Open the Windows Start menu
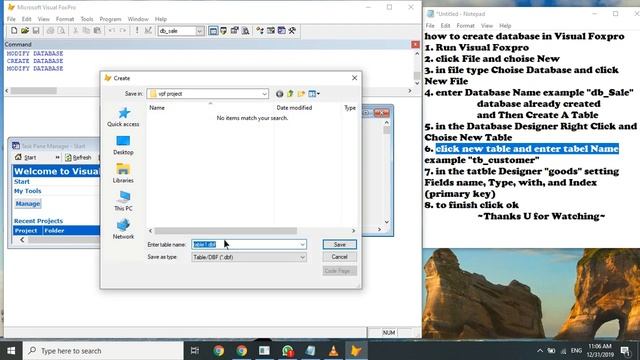The image size is (640, 360). [x=11, y=351]
